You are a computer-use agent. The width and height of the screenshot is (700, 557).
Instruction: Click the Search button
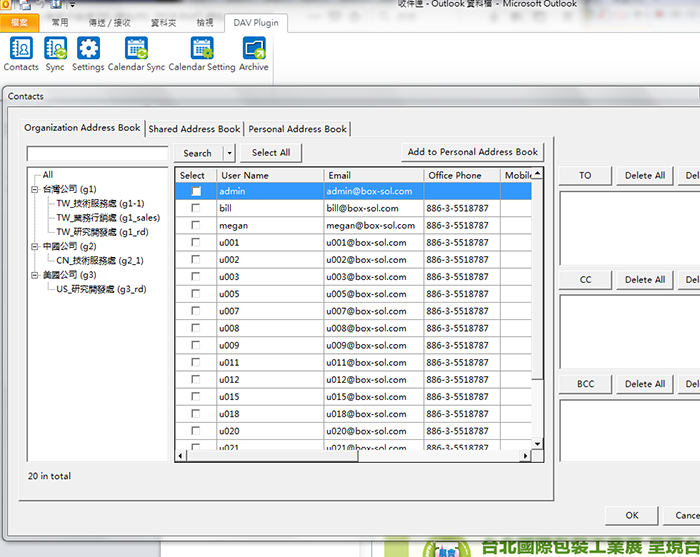(x=198, y=153)
